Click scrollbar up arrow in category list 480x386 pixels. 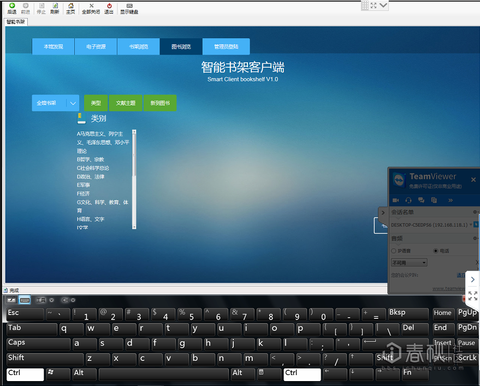pos(134,132)
